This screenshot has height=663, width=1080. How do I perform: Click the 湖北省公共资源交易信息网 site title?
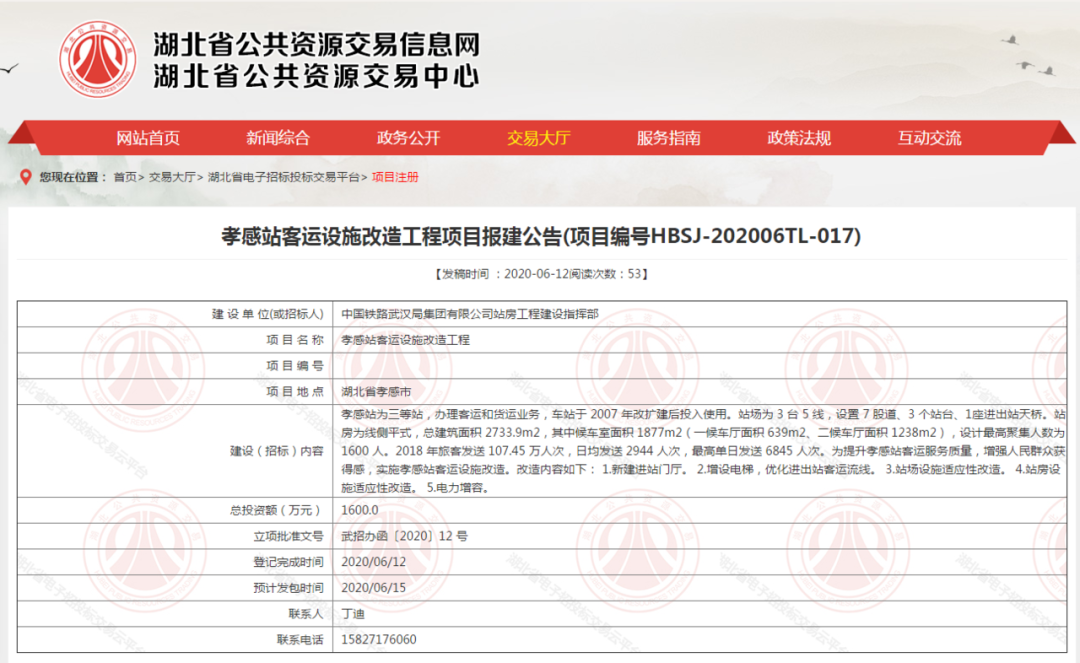(316, 45)
